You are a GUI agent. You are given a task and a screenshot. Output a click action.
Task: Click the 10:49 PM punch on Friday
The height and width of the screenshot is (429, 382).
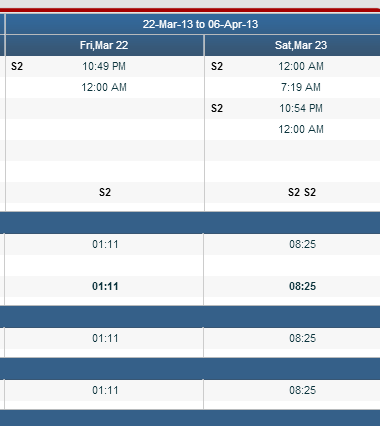click(x=104, y=66)
